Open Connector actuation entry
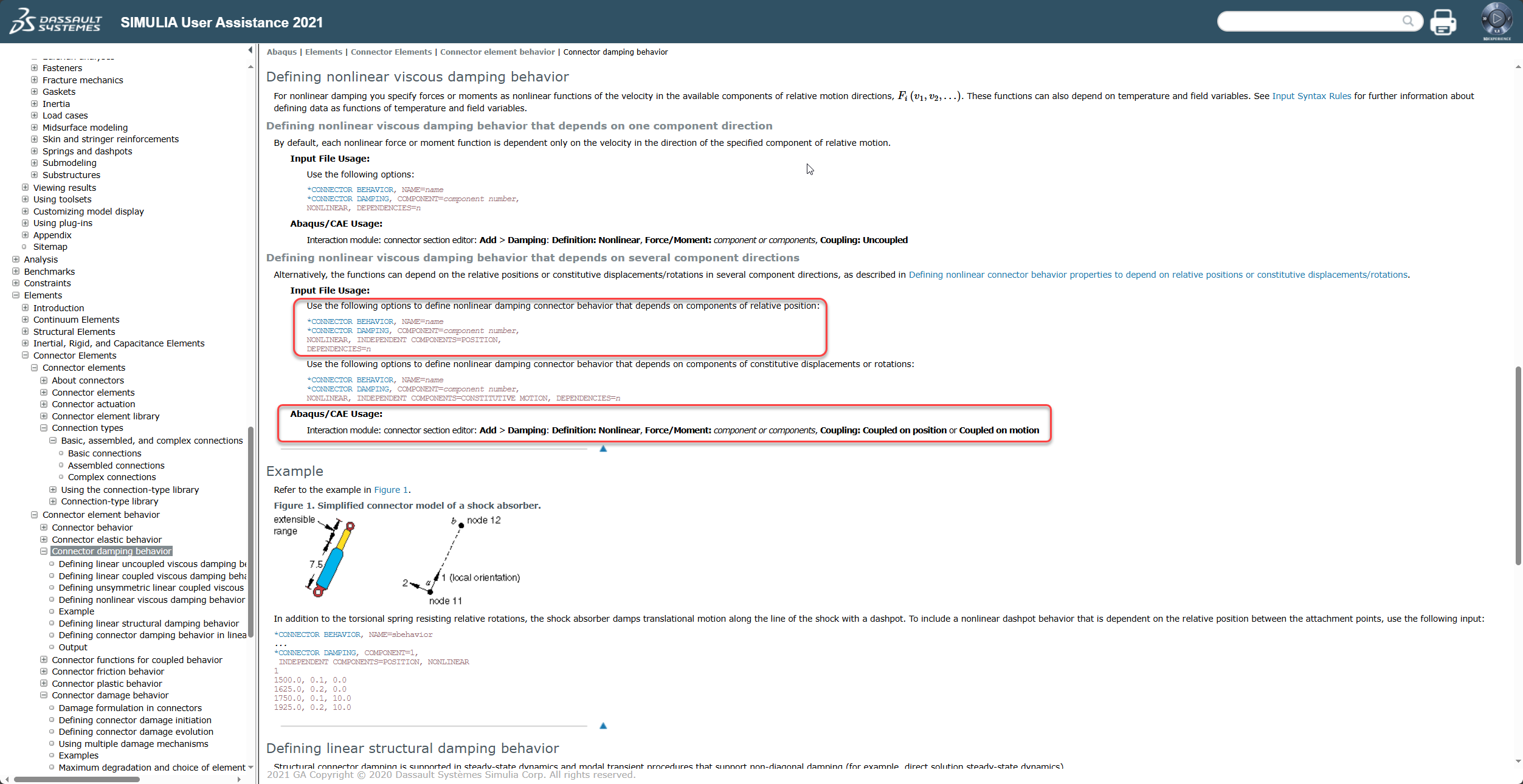This screenshot has width=1523, height=784. pos(93,404)
